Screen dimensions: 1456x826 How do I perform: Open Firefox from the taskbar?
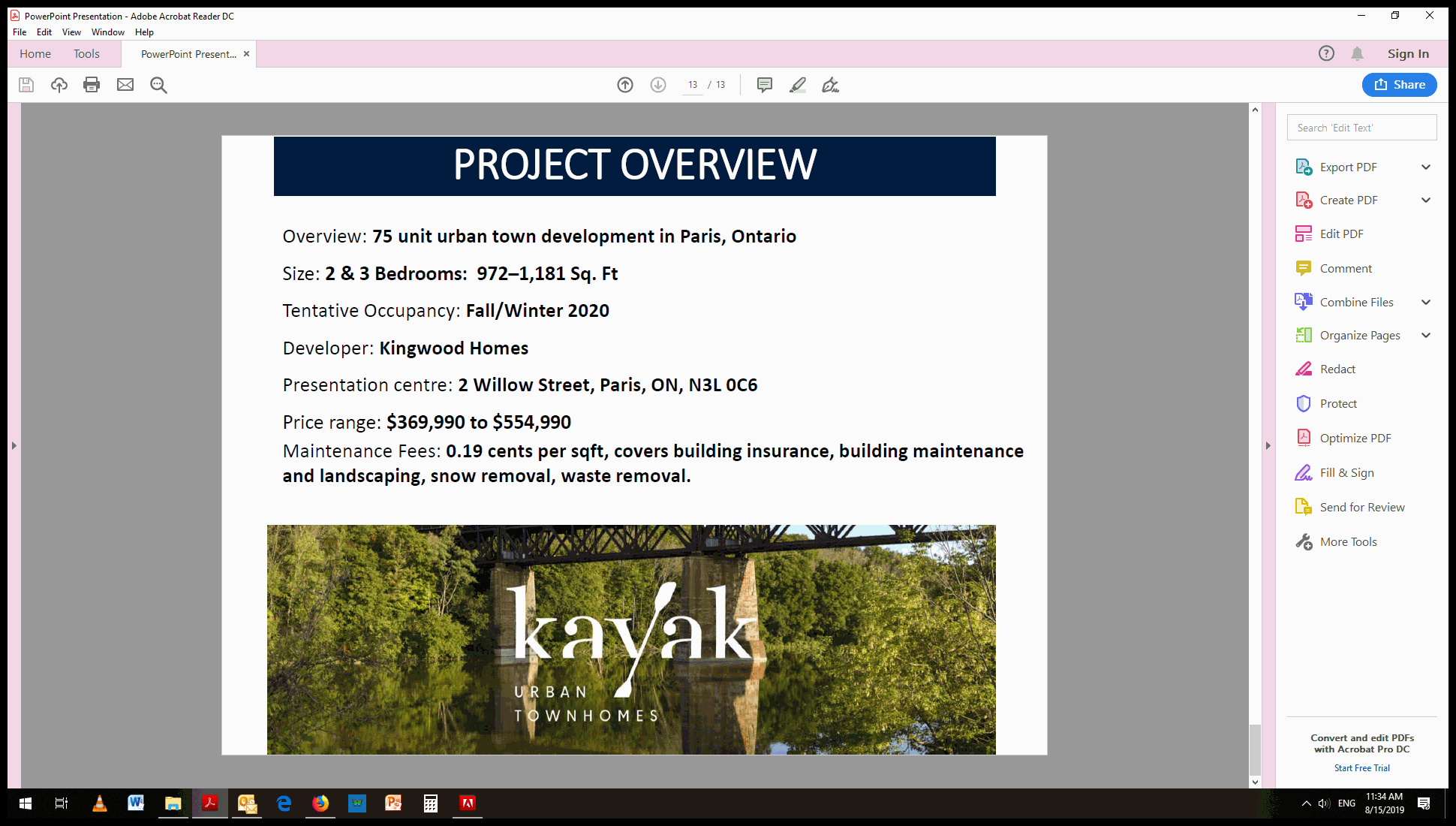320,803
